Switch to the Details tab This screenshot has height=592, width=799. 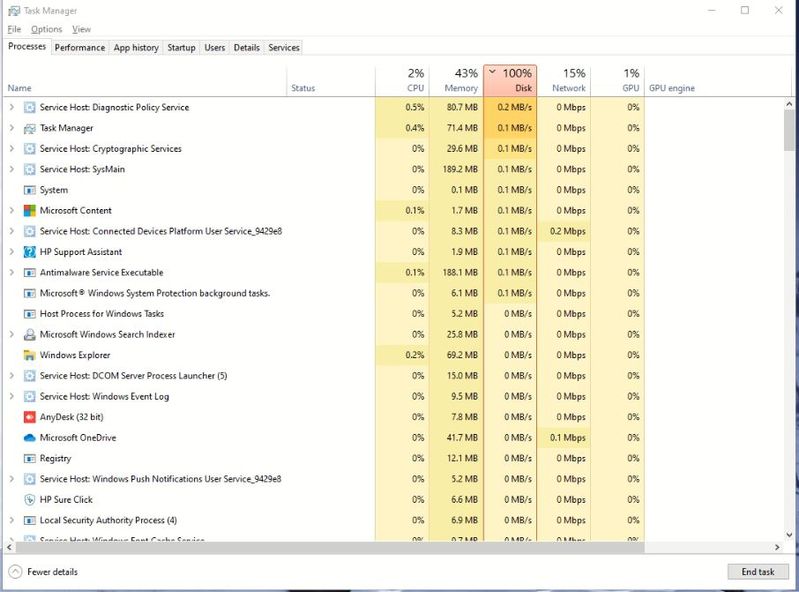[x=247, y=47]
